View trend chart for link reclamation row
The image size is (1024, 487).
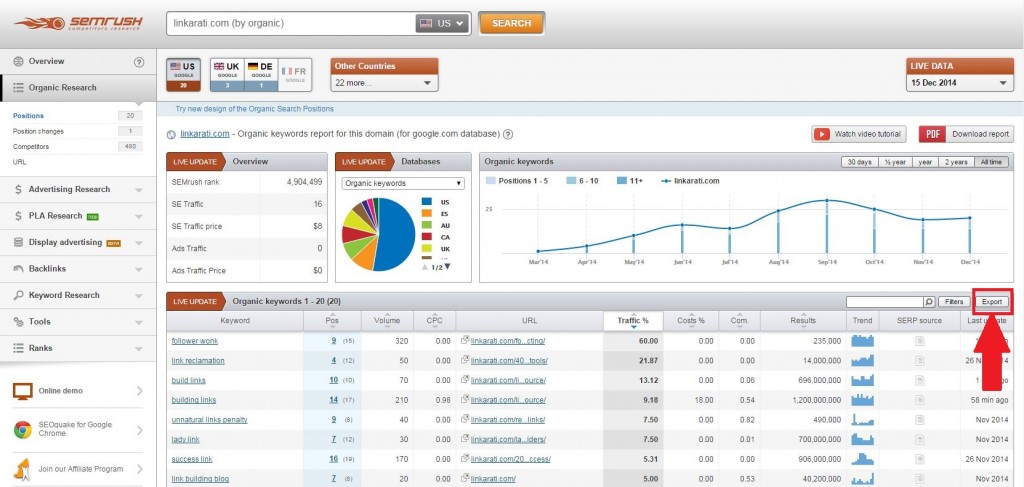(x=862, y=360)
